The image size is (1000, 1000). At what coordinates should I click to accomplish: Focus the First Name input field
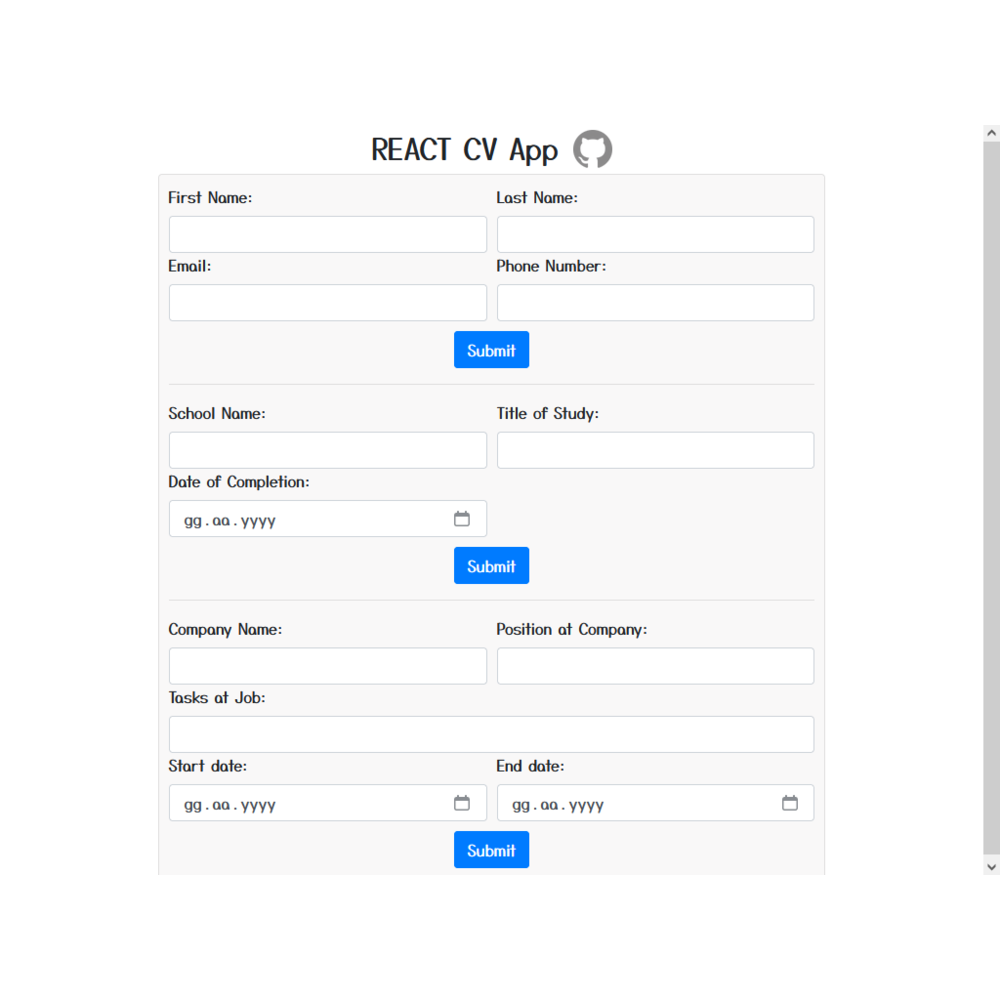coord(328,234)
